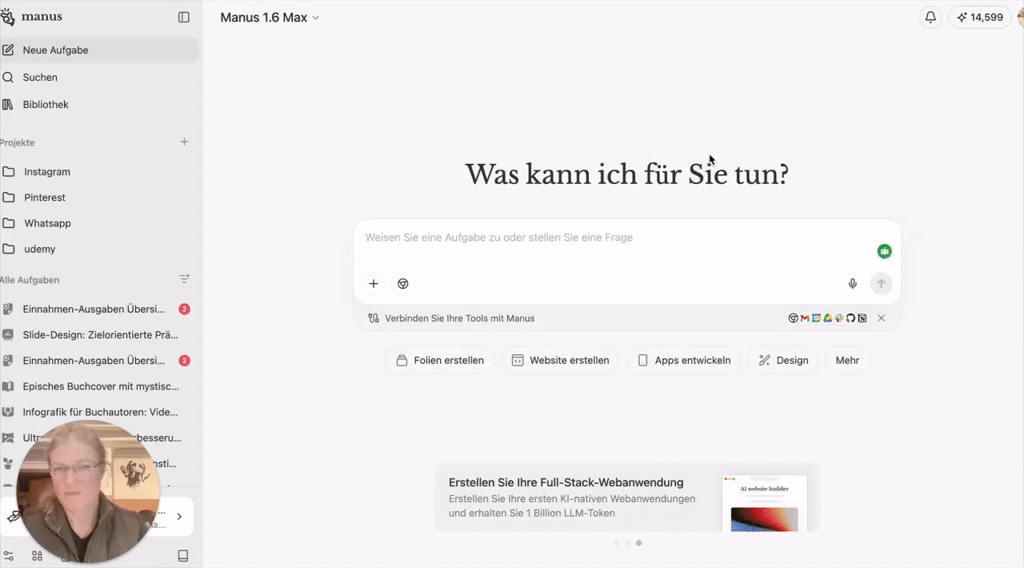Click the AI website builder thumbnail
Image resolution: width=1024 pixels, height=568 pixels.
(x=764, y=503)
